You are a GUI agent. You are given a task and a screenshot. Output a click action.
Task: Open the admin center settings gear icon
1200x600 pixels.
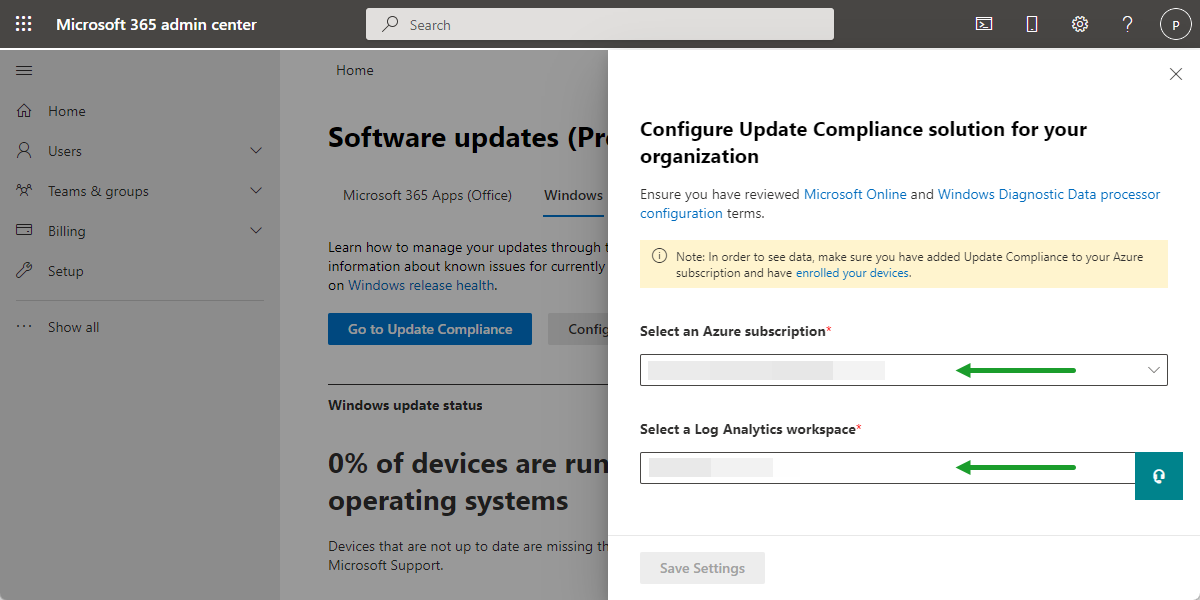[x=1079, y=23]
